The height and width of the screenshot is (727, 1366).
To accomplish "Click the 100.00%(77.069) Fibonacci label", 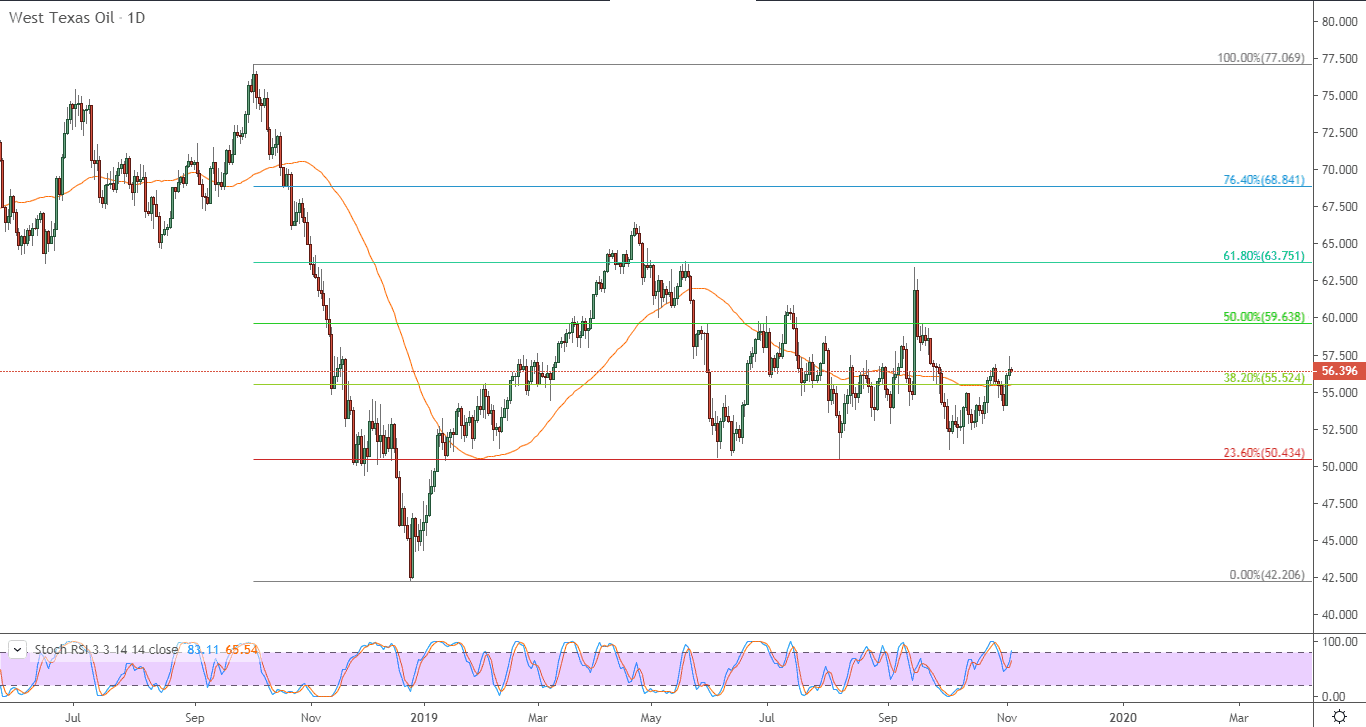I will [x=1260, y=58].
